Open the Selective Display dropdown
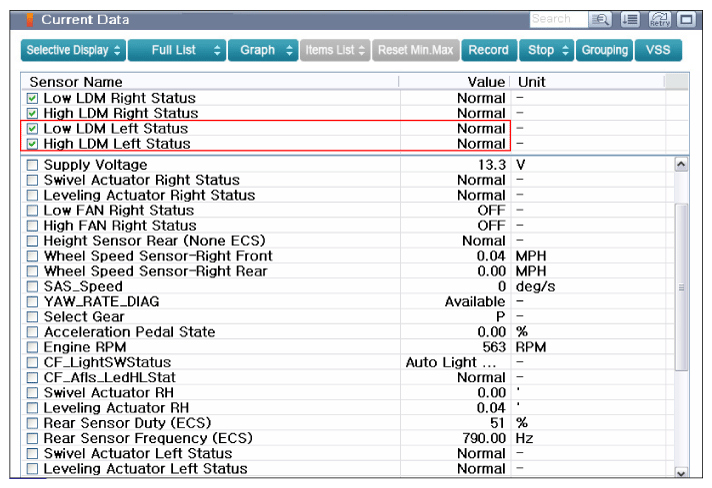Image resolution: width=712 pixels, height=488 pixels. pos(73,50)
